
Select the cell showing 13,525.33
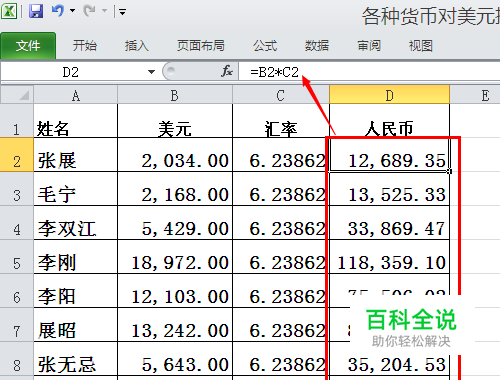click(x=389, y=189)
